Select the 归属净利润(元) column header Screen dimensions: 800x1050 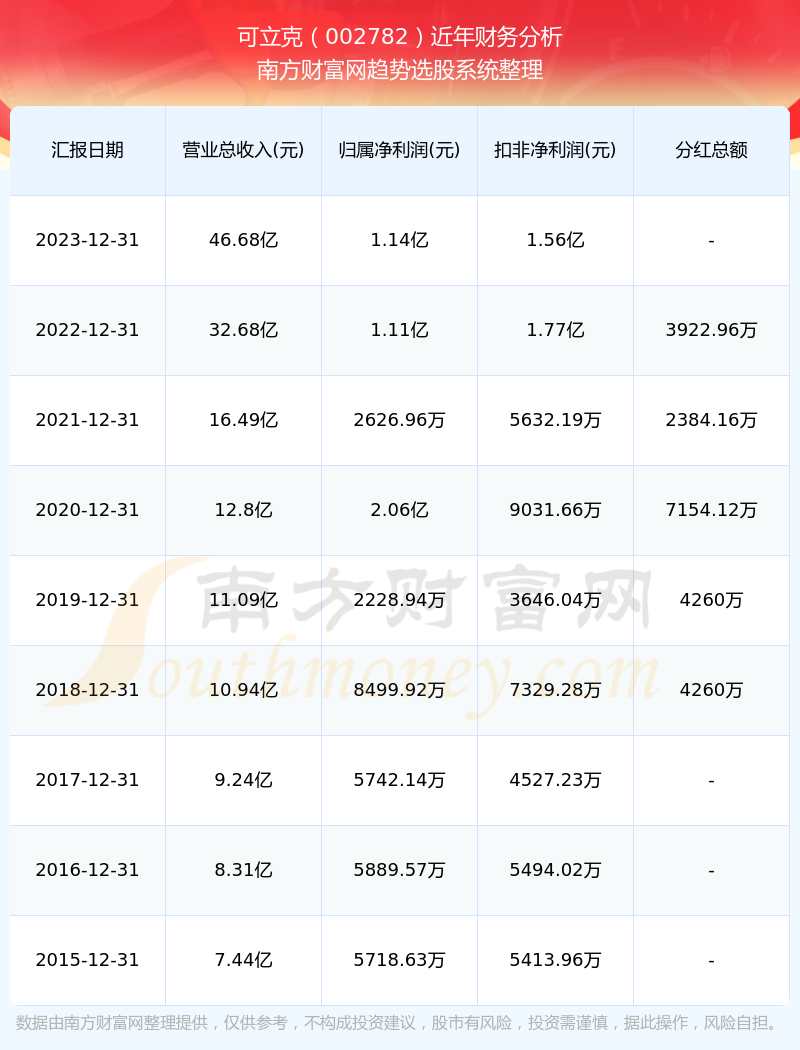click(x=400, y=150)
